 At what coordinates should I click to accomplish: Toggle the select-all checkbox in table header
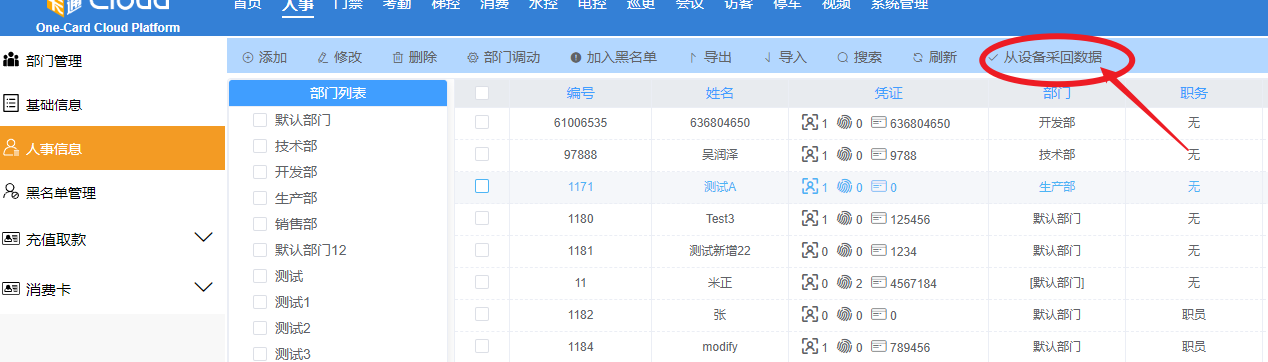pos(482,93)
